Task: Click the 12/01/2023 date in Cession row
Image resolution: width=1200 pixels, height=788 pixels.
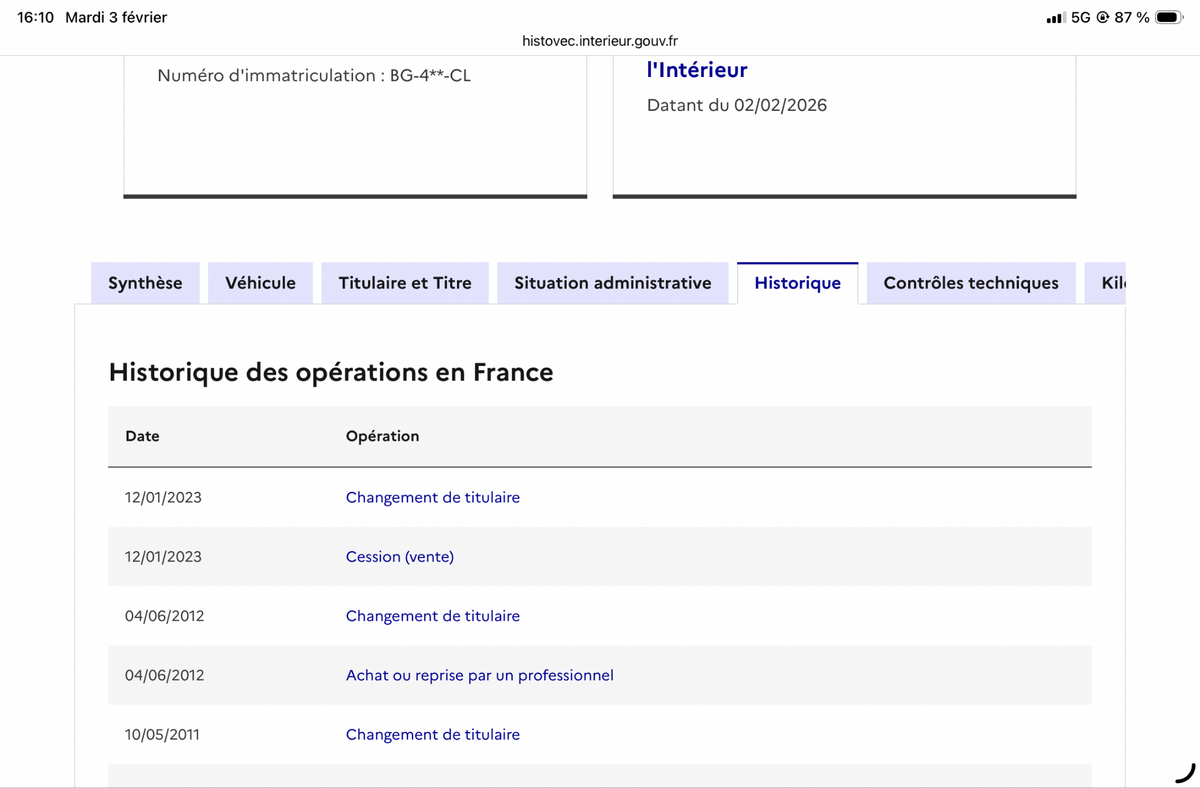Action: [x=163, y=557]
